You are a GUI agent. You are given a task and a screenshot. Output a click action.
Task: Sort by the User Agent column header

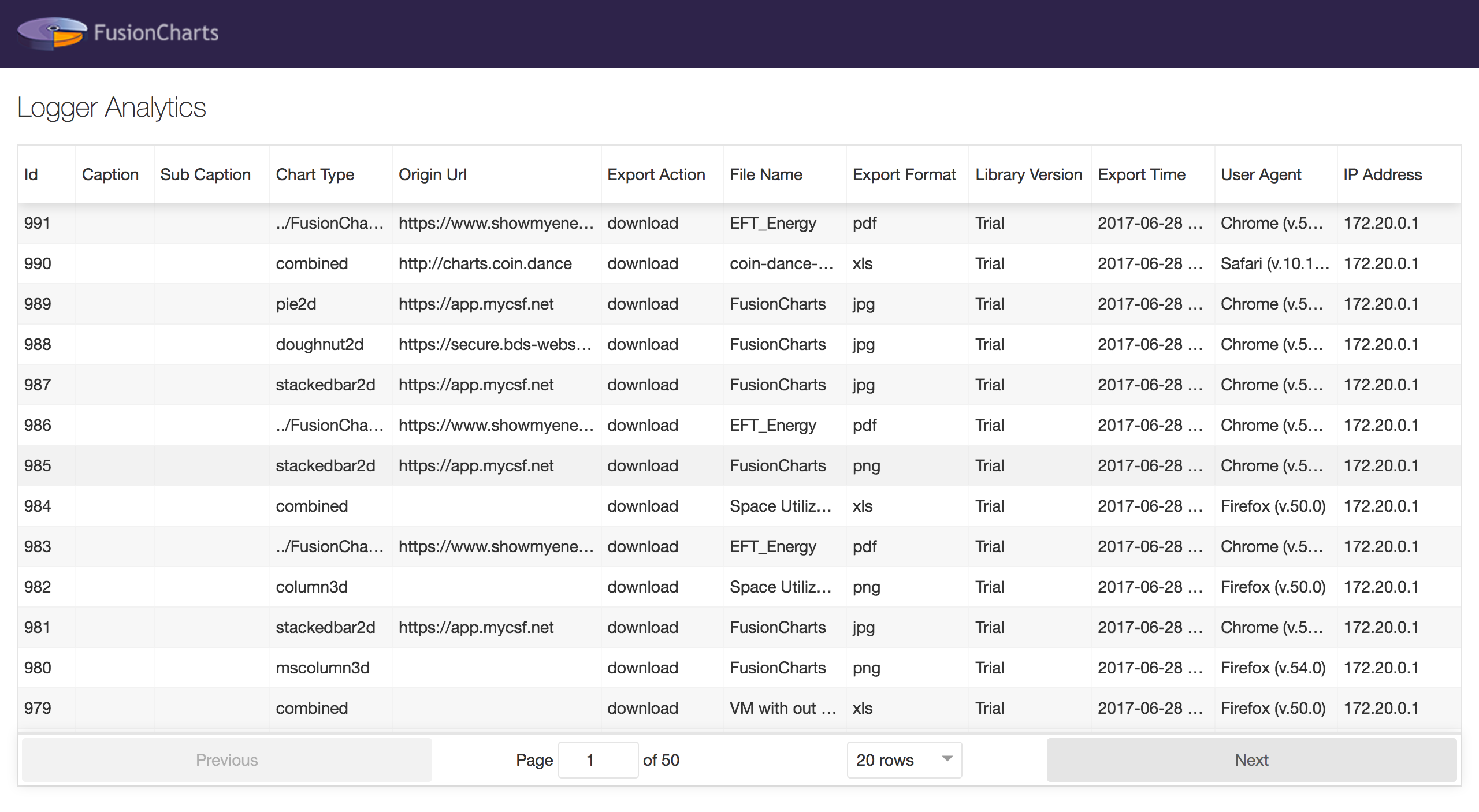[1261, 174]
